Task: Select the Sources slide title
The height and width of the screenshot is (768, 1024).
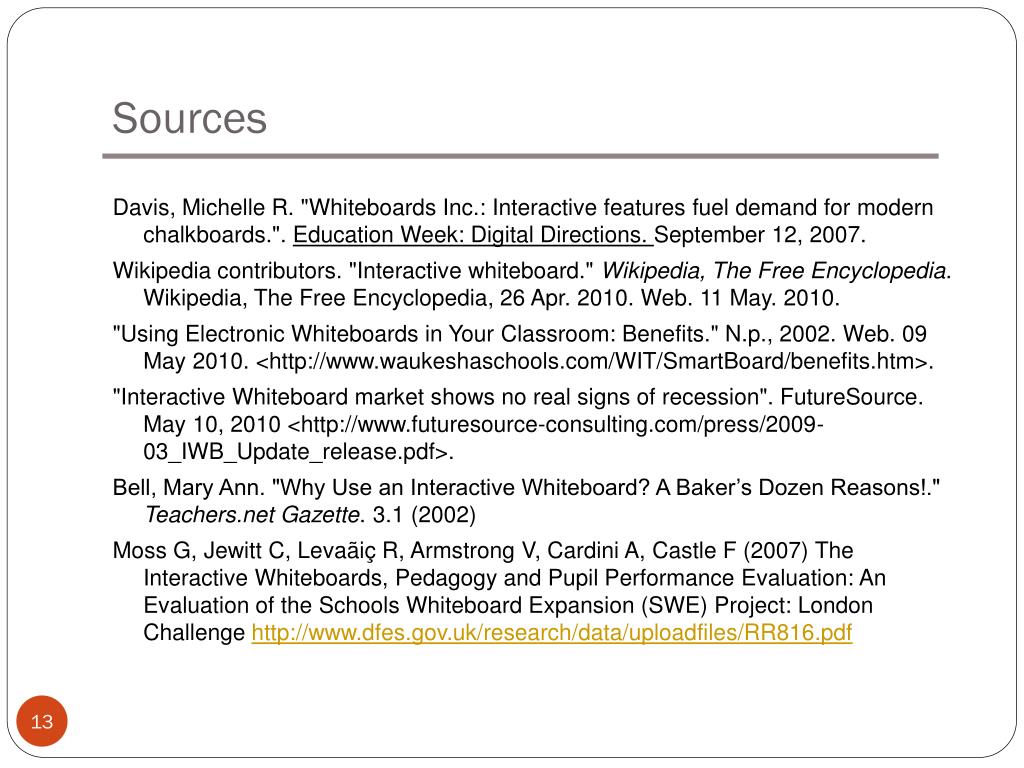Action: point(189,118)
